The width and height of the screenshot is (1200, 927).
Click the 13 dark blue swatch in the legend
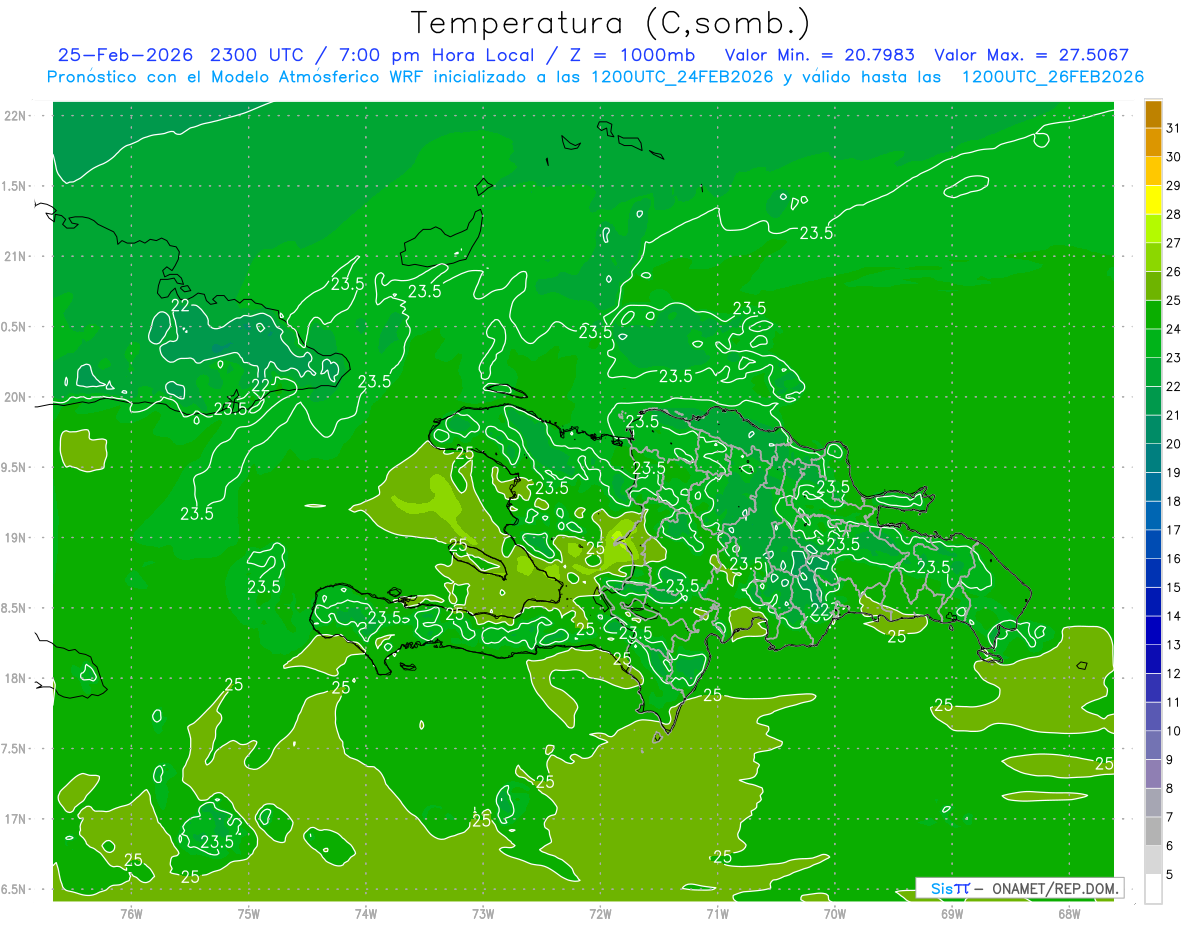click(x=1153, y=630)
